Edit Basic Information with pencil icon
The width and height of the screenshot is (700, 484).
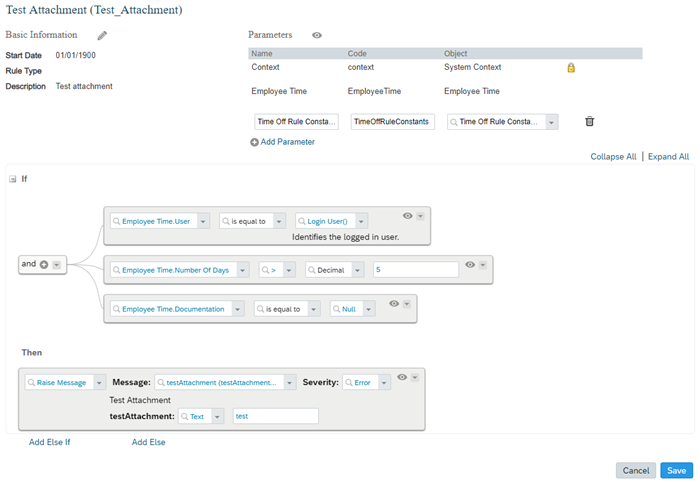click(102, 35)
